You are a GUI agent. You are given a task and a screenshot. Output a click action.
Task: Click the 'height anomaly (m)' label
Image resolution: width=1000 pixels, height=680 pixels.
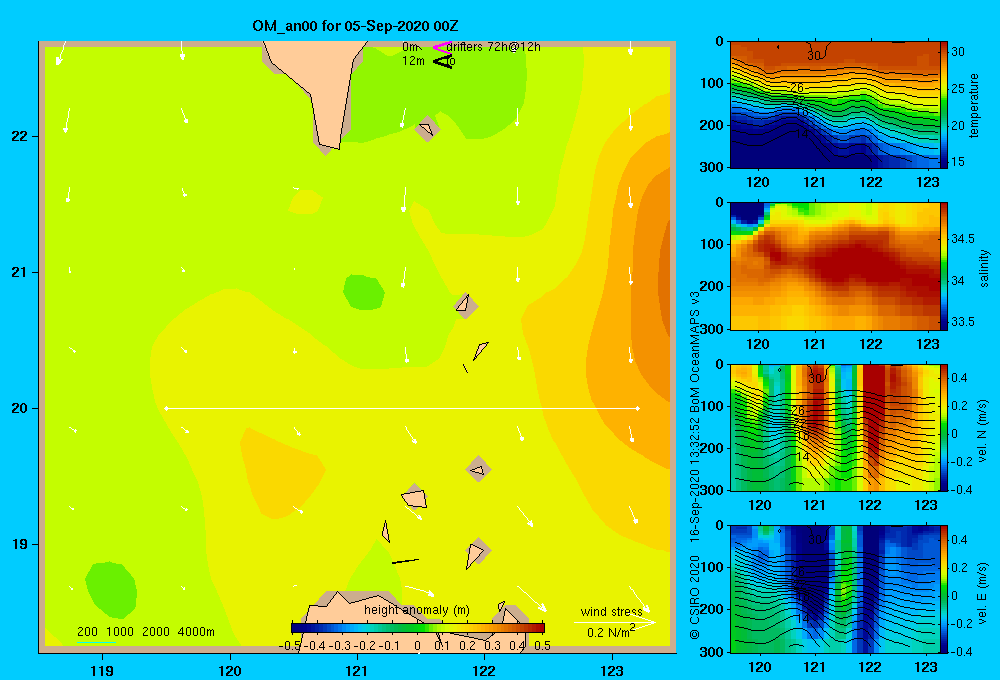click(x=416, y=610)
